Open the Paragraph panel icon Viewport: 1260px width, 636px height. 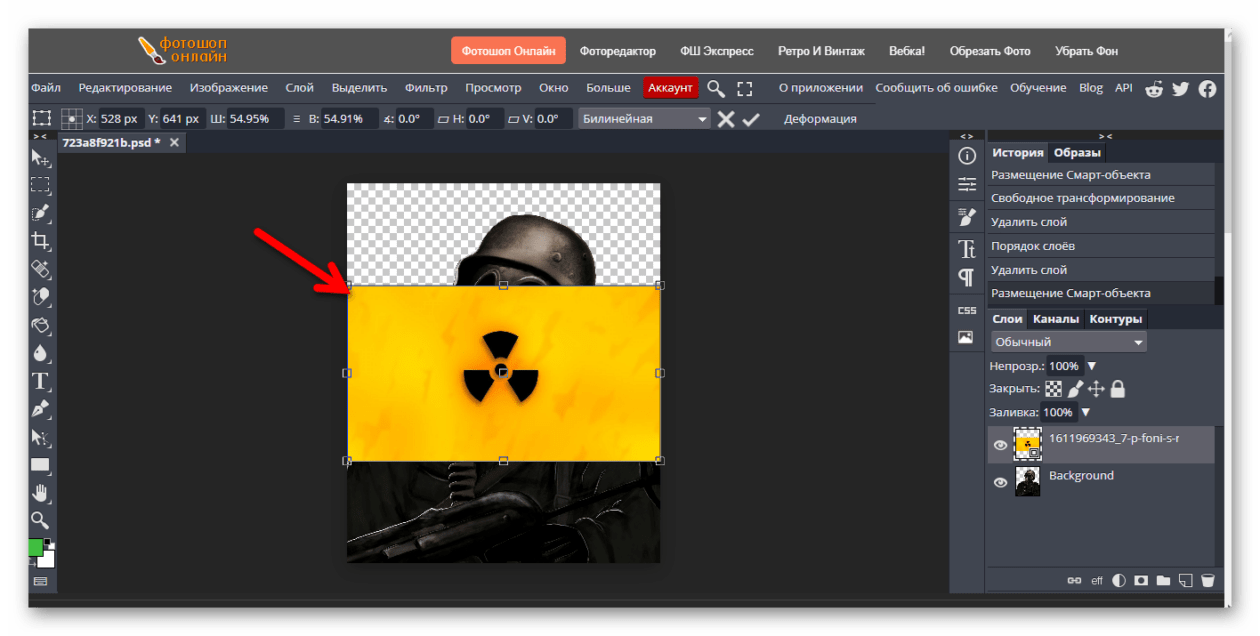coord(967,276)
